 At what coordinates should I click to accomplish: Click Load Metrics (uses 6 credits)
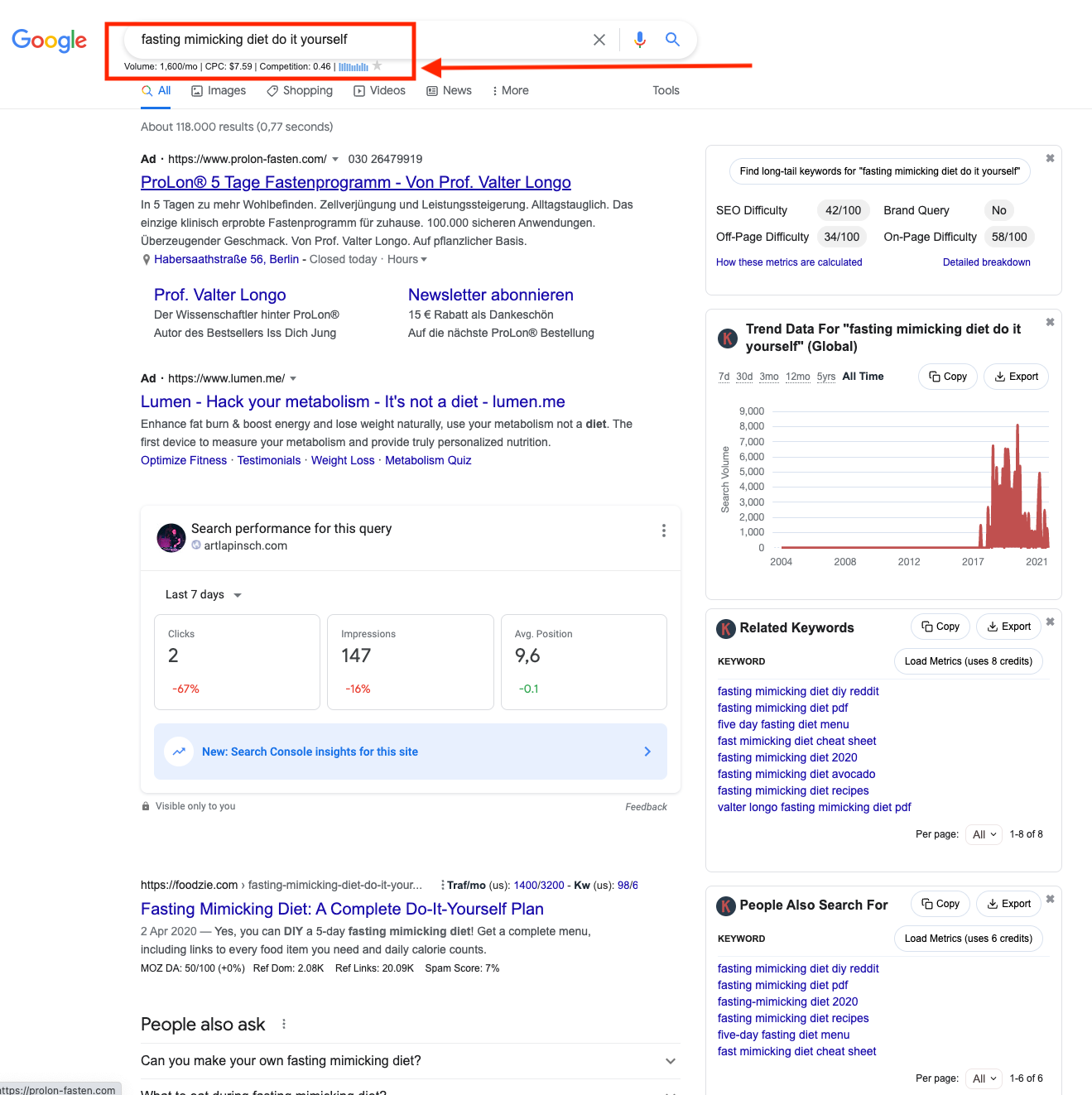coord(969,939)
